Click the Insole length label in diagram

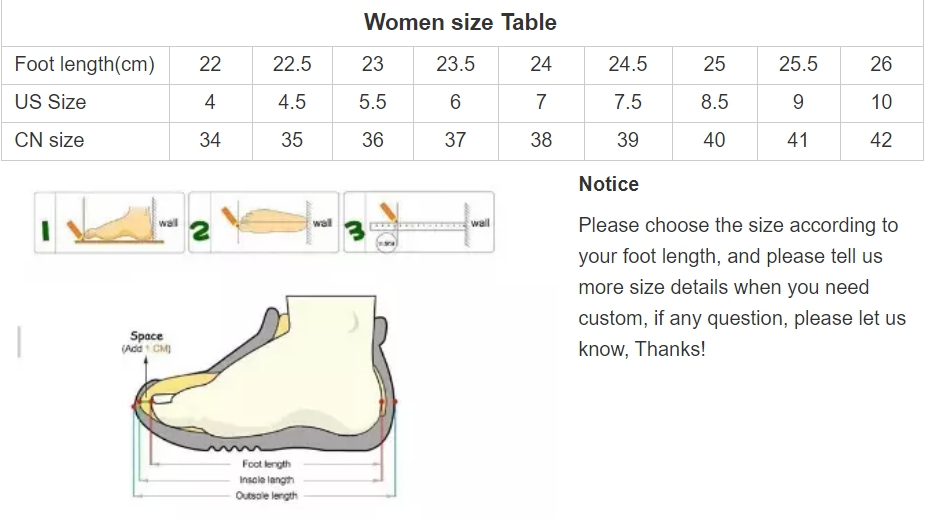(x=266, y=480)
